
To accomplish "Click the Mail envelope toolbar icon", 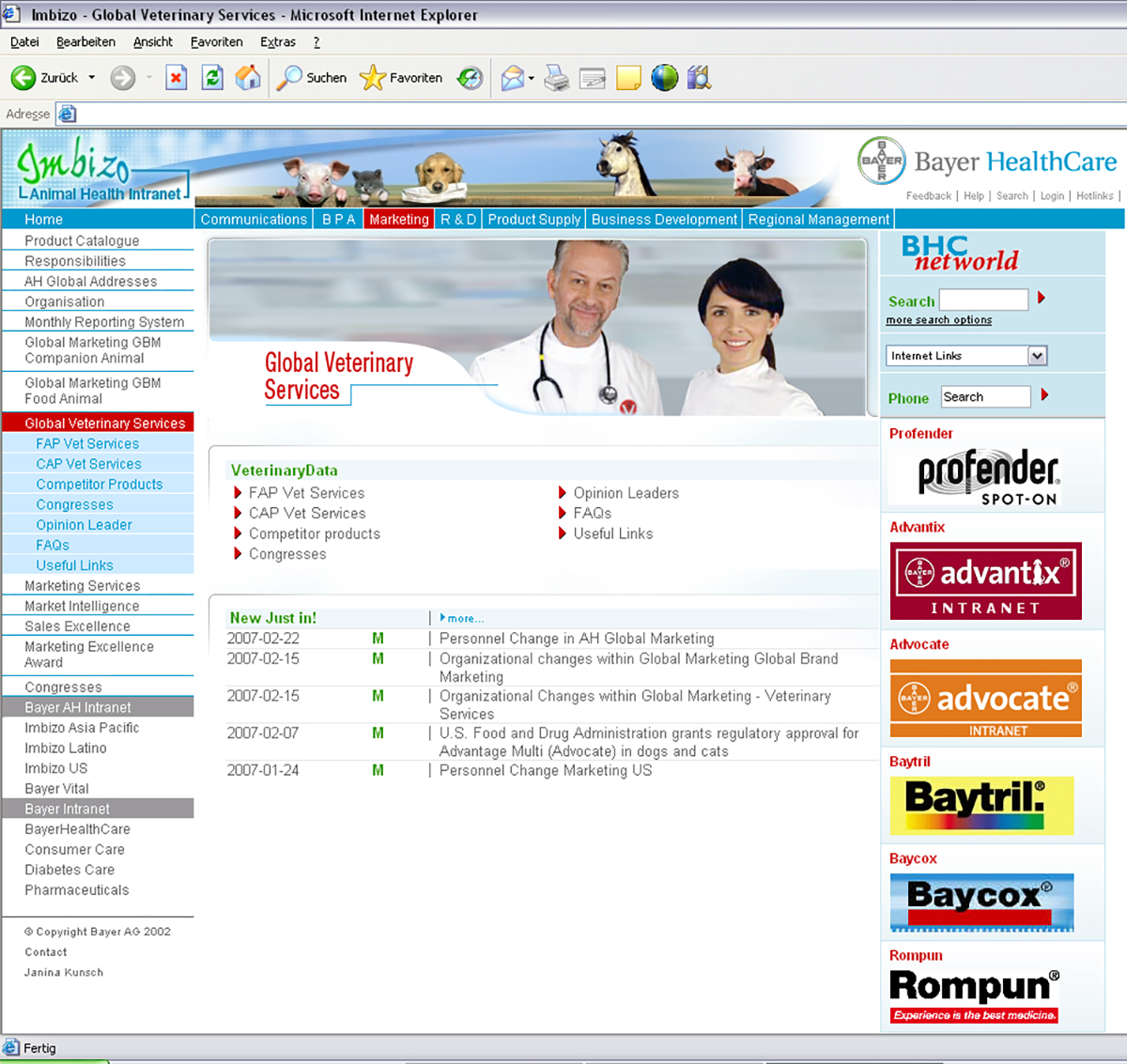I will (512, 78).
